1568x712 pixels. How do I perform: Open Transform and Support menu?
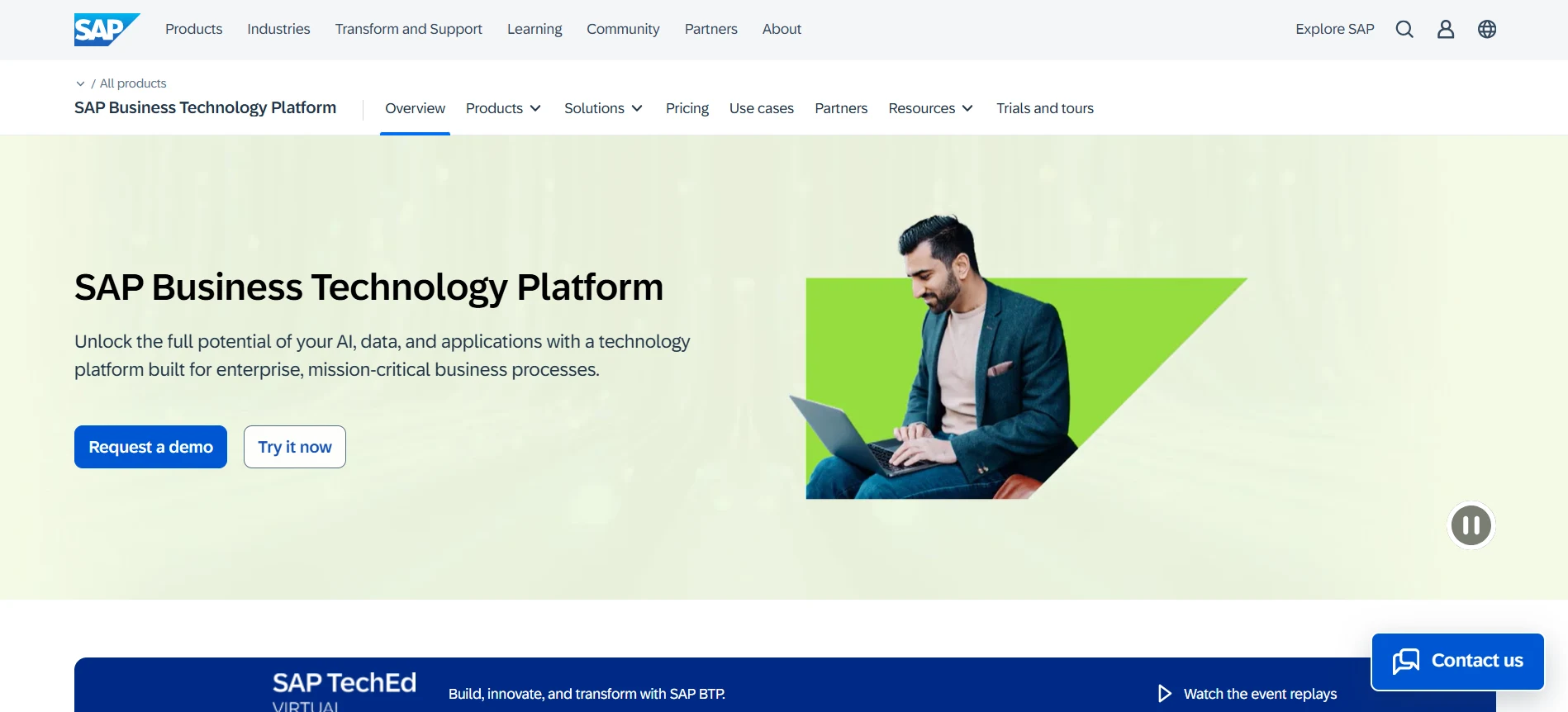[409, 29]
